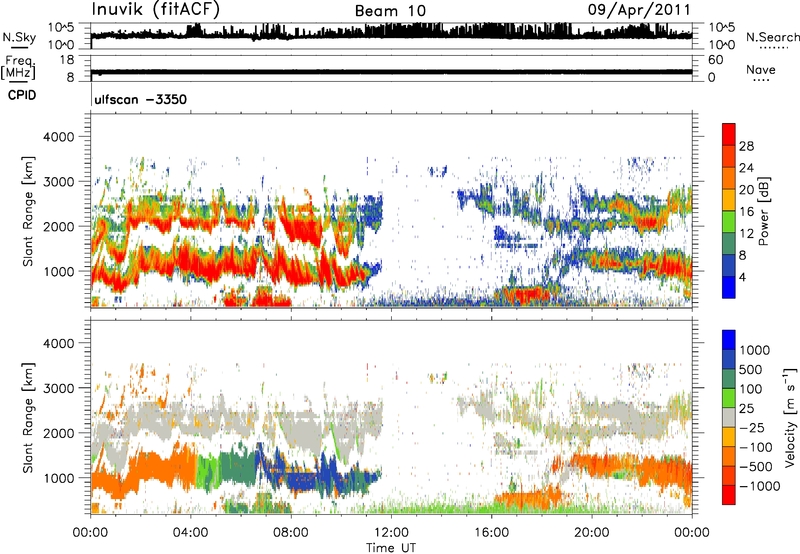
Task: Click the 'CPID' label
Action: tap(22, 95)
